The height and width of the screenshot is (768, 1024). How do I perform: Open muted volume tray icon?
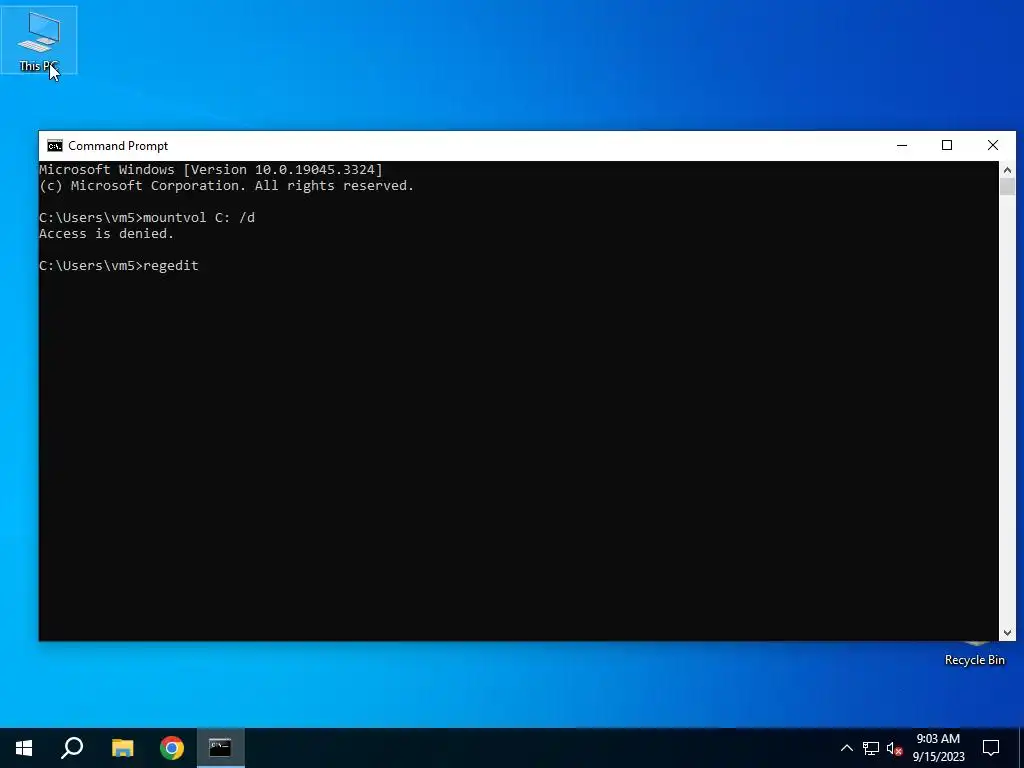(894, 748)
